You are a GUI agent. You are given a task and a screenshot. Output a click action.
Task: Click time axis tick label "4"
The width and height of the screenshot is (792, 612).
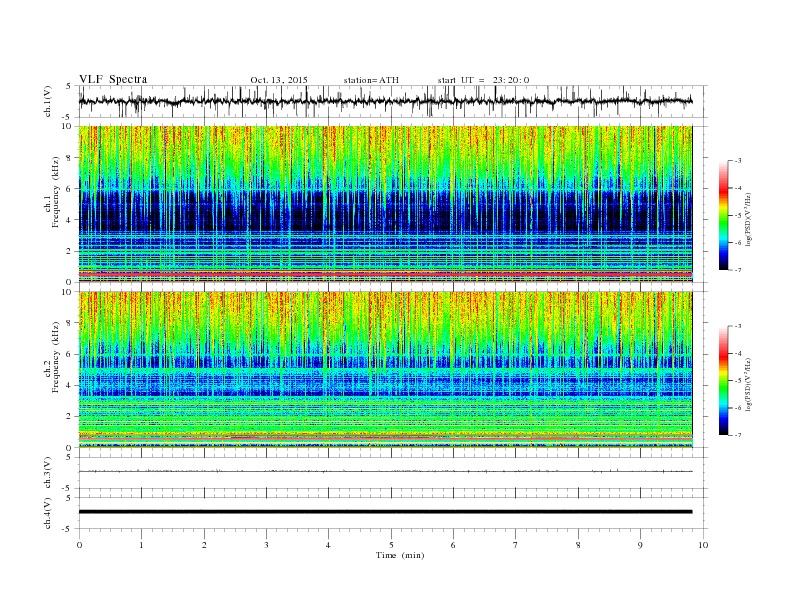point(329,545)
